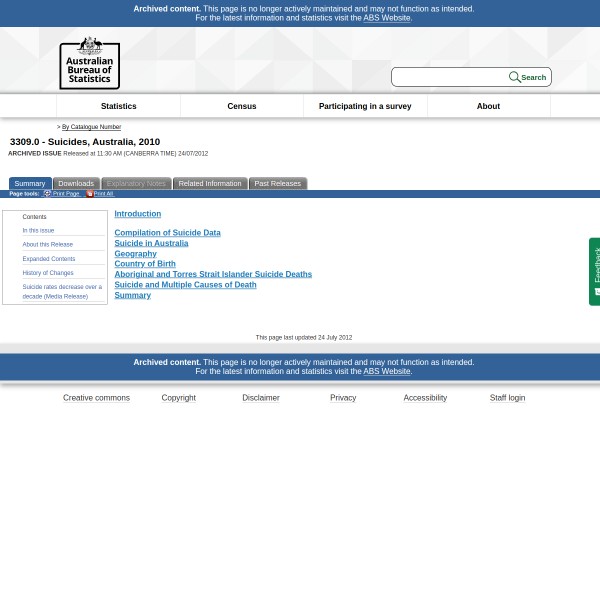Open the Census navigation menu
600x600 pixels.
(x=241, y=106)
